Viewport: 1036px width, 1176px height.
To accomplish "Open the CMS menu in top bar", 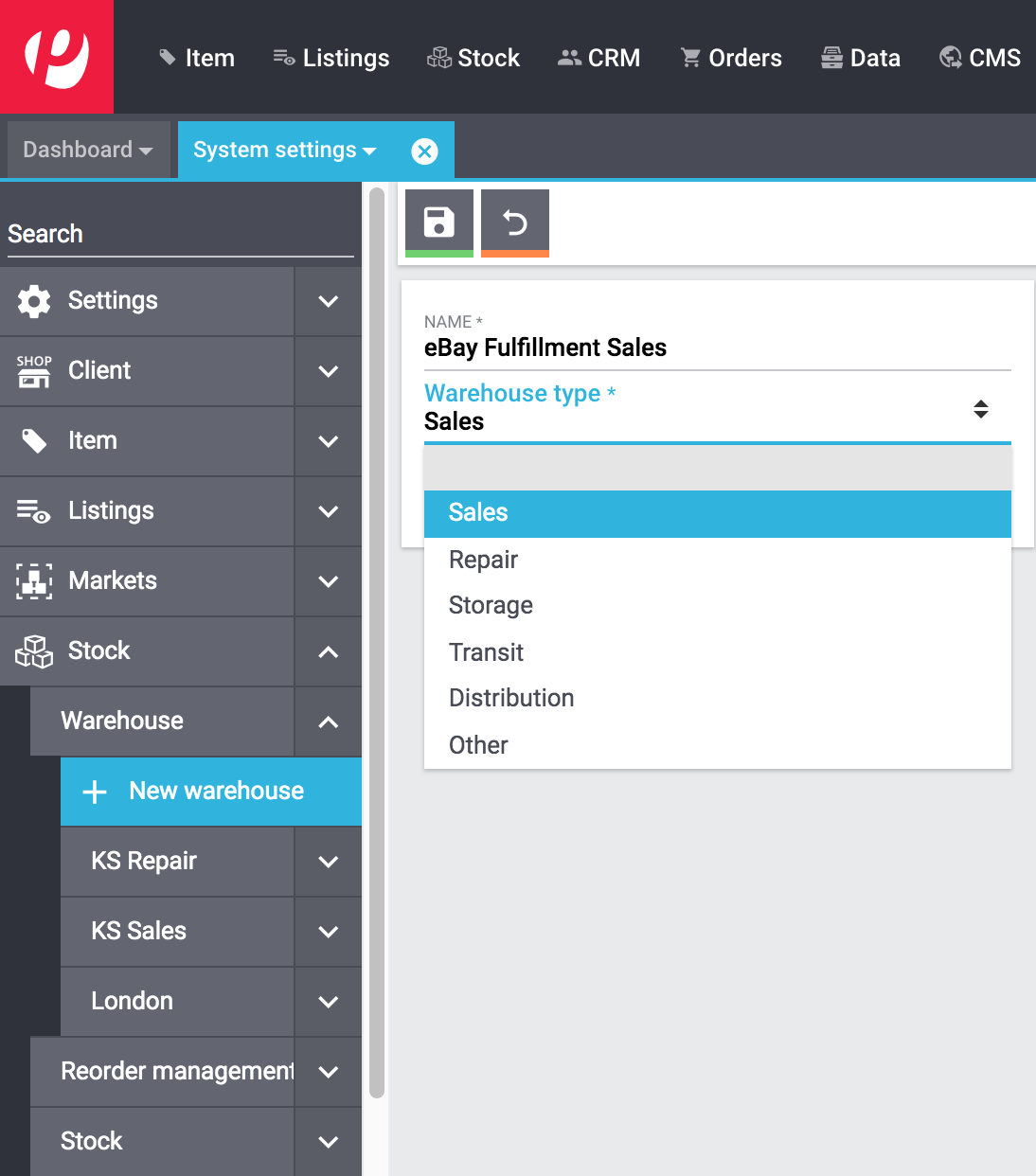I will [x=980, y=58].
